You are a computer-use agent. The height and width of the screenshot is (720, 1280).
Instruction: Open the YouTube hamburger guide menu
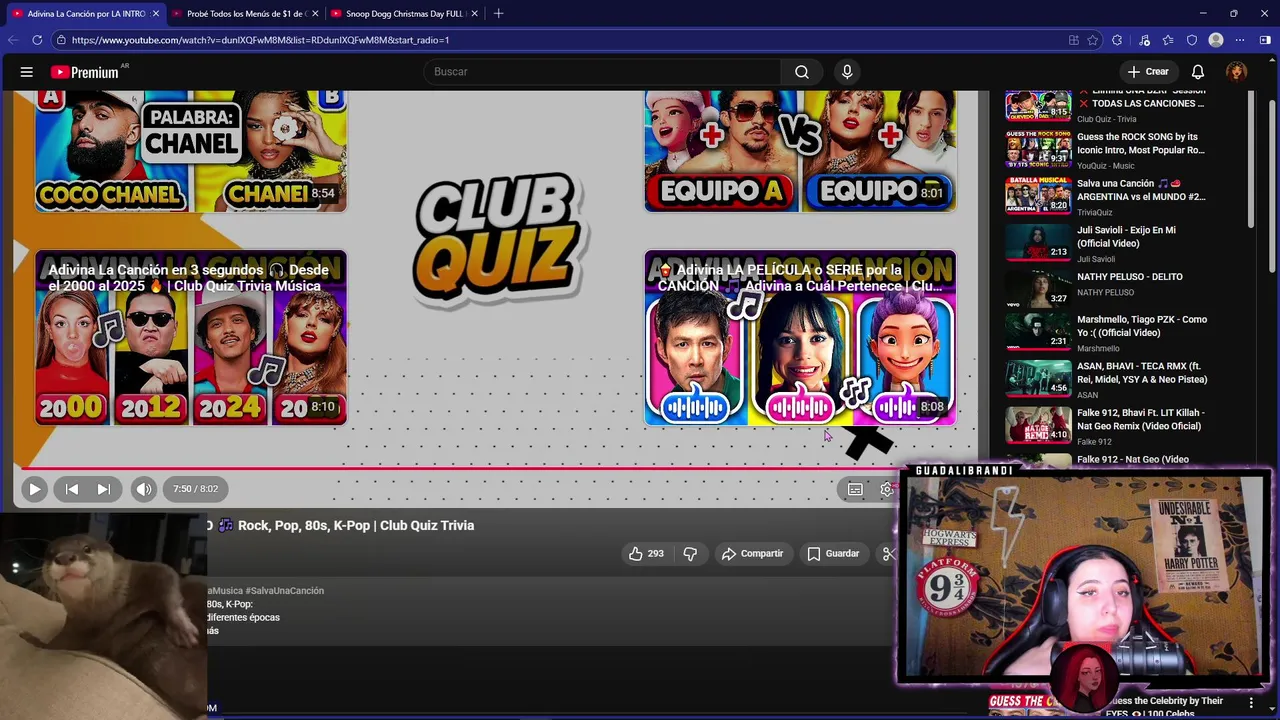point(27,72)
